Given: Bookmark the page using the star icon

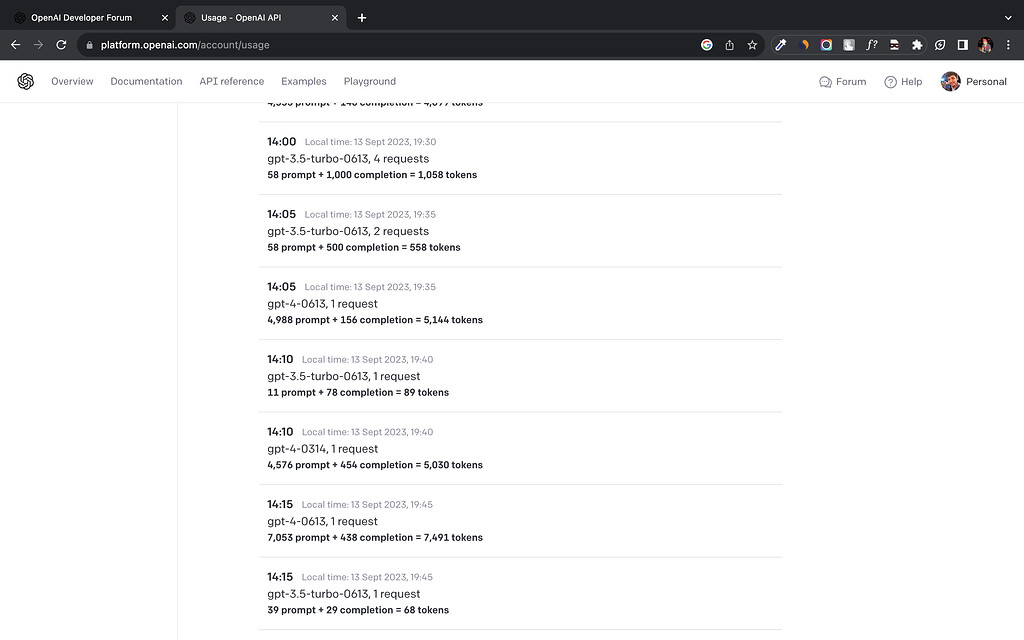Looking at the screenshot, I should (752, 45).
